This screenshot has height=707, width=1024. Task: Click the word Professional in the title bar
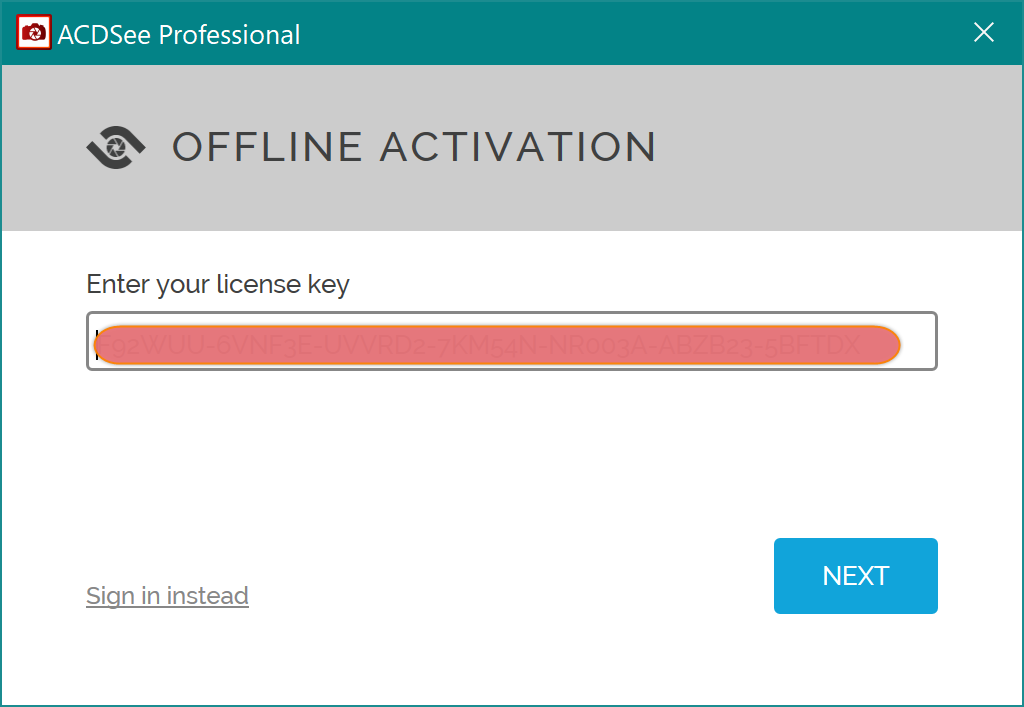click(x=230, y=34)
